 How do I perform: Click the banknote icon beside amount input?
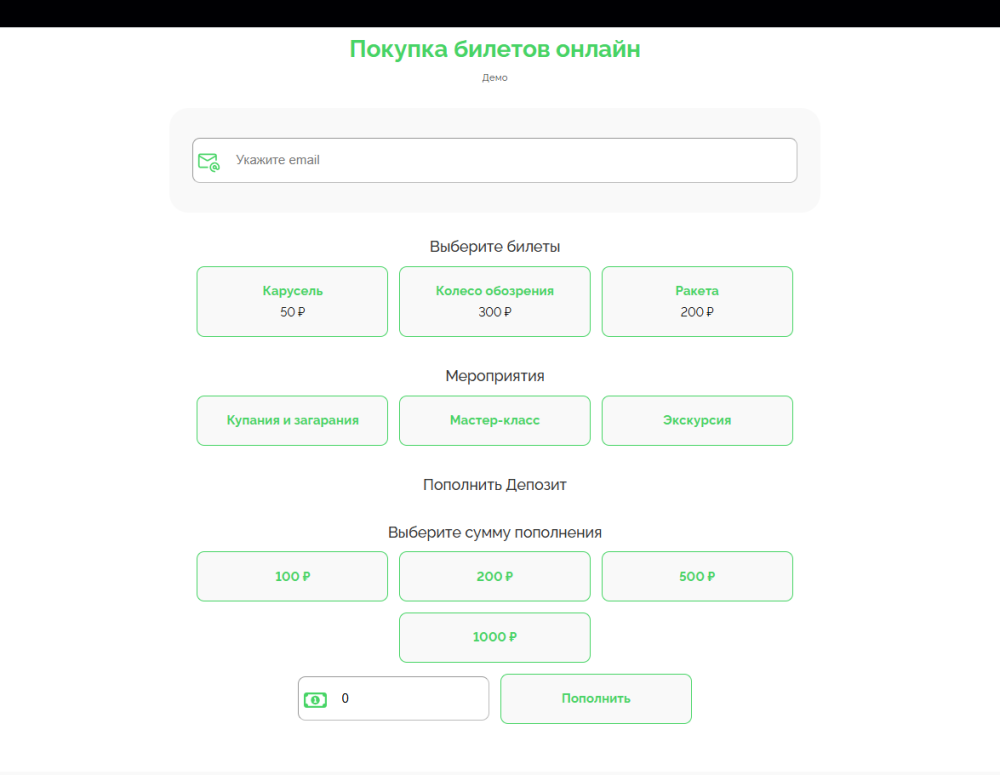point(315,700)
